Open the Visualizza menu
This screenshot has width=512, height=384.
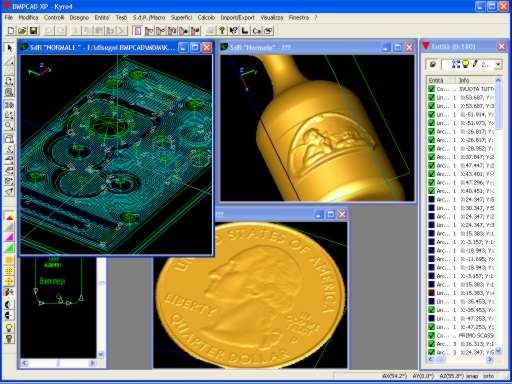[272, 17]
